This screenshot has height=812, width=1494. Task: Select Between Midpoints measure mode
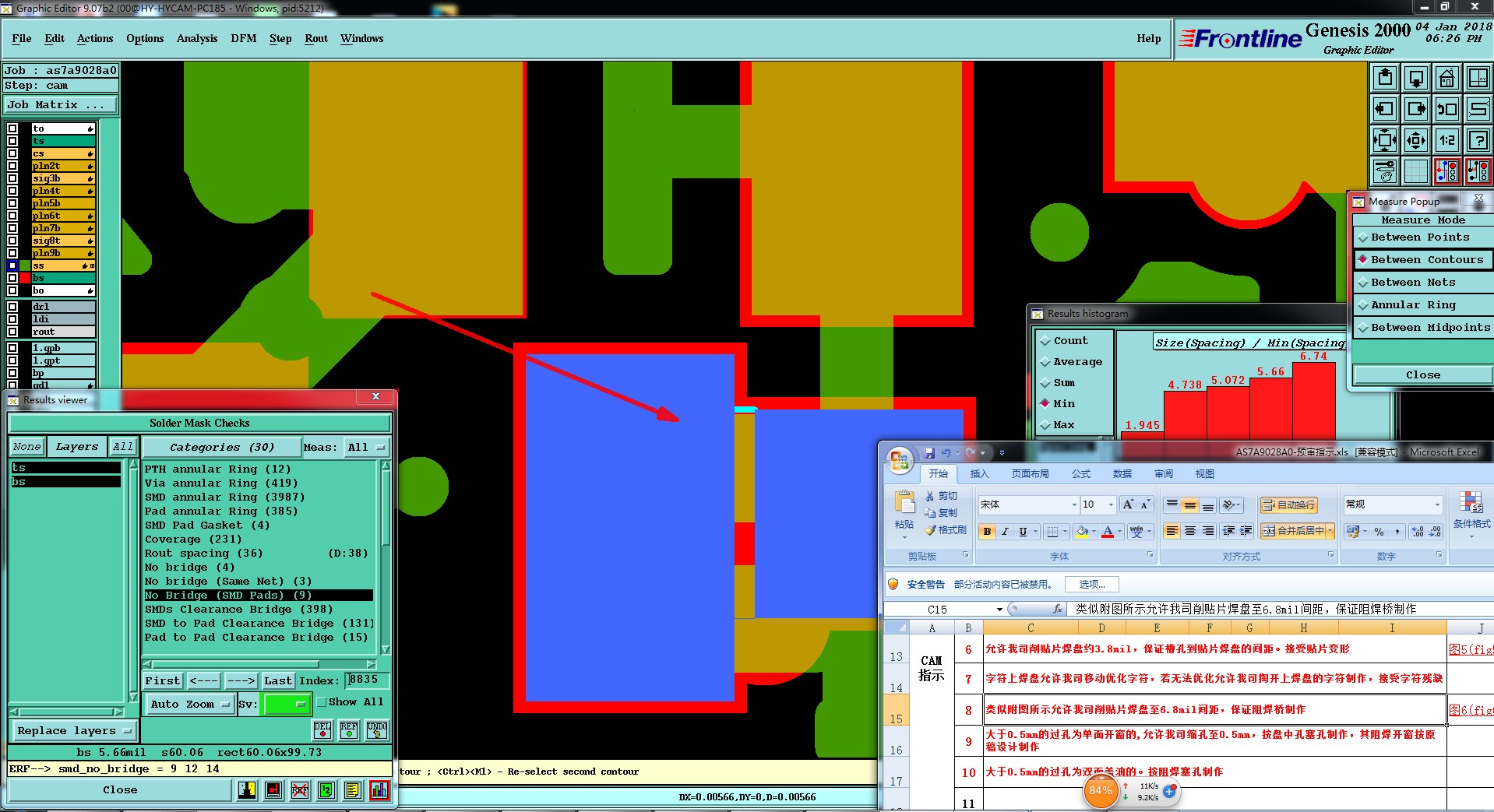[x=1421, y=328]
